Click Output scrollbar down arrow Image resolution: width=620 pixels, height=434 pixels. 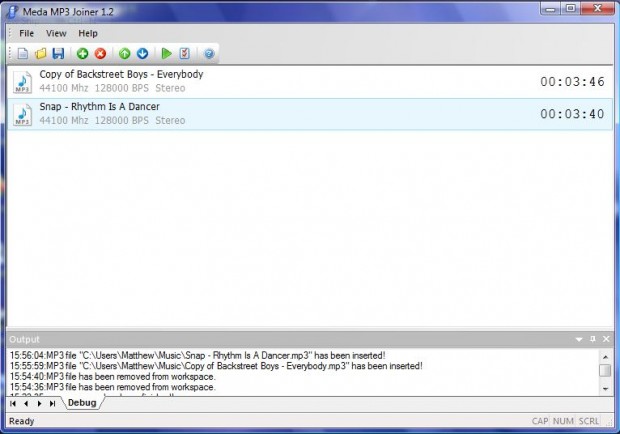point(605,389)
